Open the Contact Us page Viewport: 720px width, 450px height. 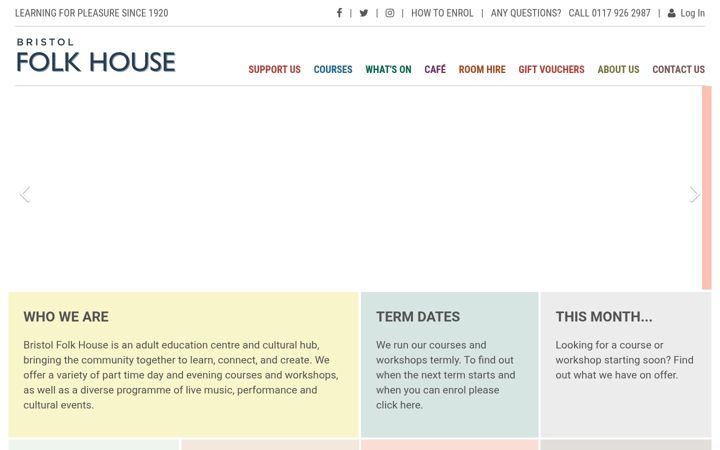(678, 69)
